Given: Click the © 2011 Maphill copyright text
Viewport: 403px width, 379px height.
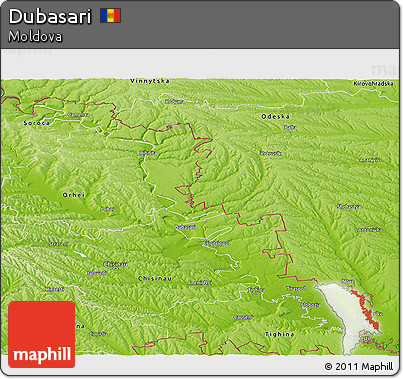Looking at the screenshot, I should [359, 367].
